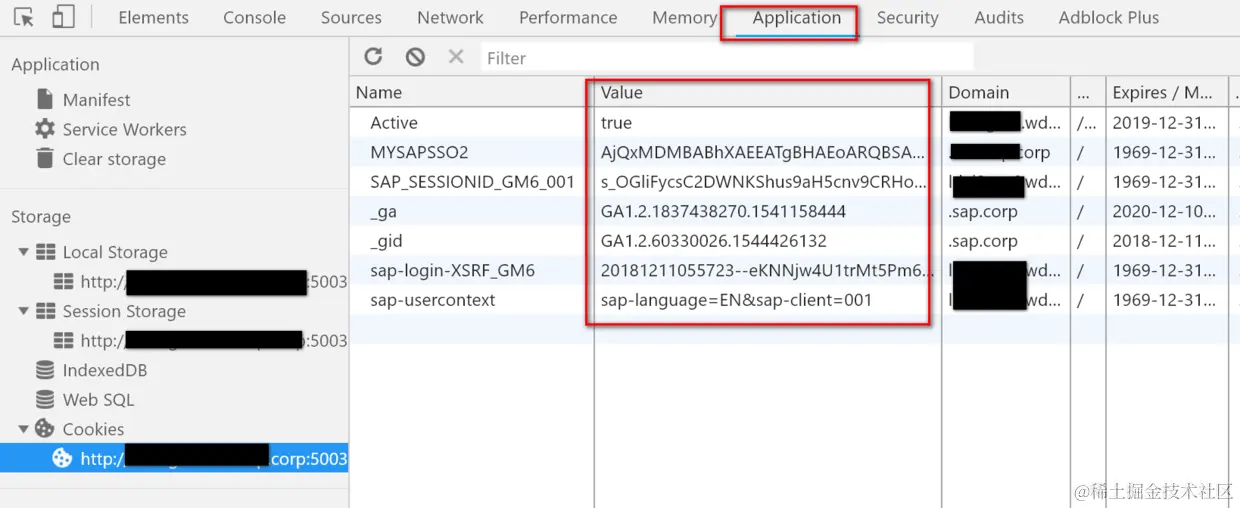Click the refresh cookies icon
Screen dimensions: 1240x508
coord(373,57)
